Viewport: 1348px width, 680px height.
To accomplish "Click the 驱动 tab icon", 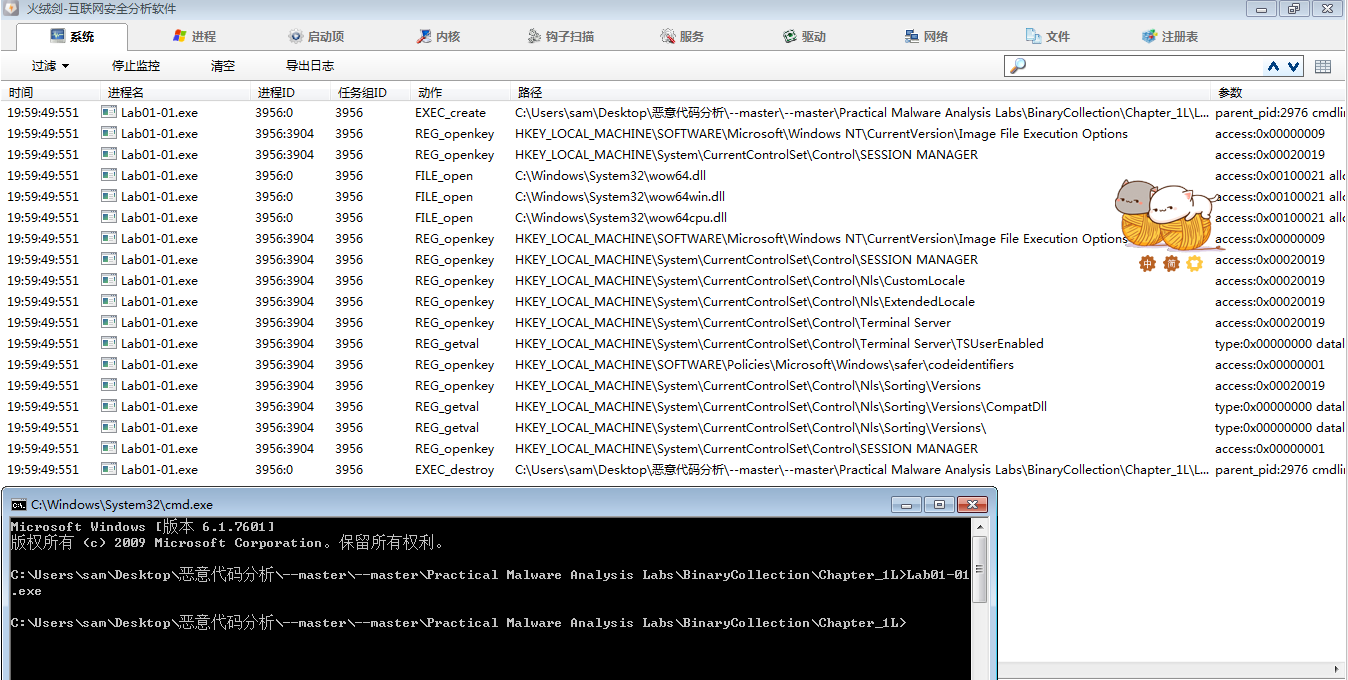I will point(790,36).
